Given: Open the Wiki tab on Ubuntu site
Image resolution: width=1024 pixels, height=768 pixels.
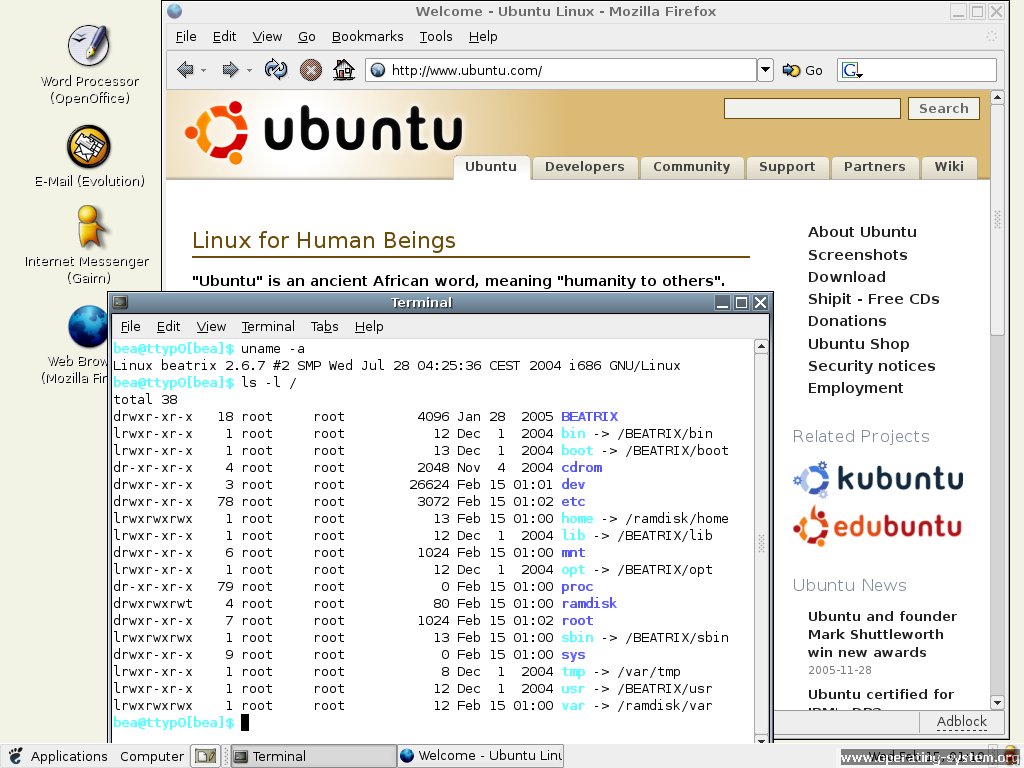Looking at the screenshot, I should tap(949, 167).
